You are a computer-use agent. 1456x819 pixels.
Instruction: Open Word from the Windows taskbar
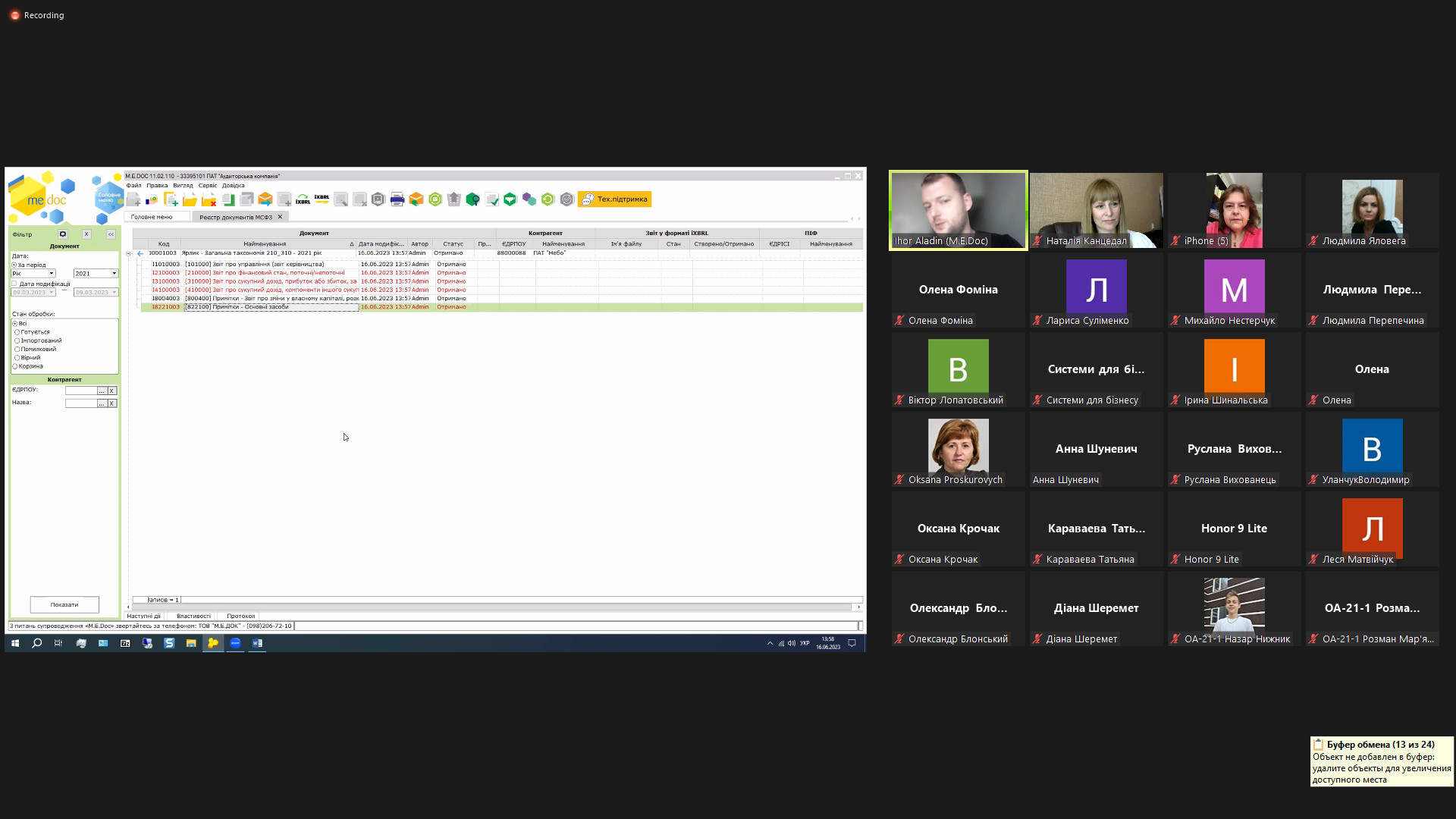pyautogui.click(x=257, y=643)
